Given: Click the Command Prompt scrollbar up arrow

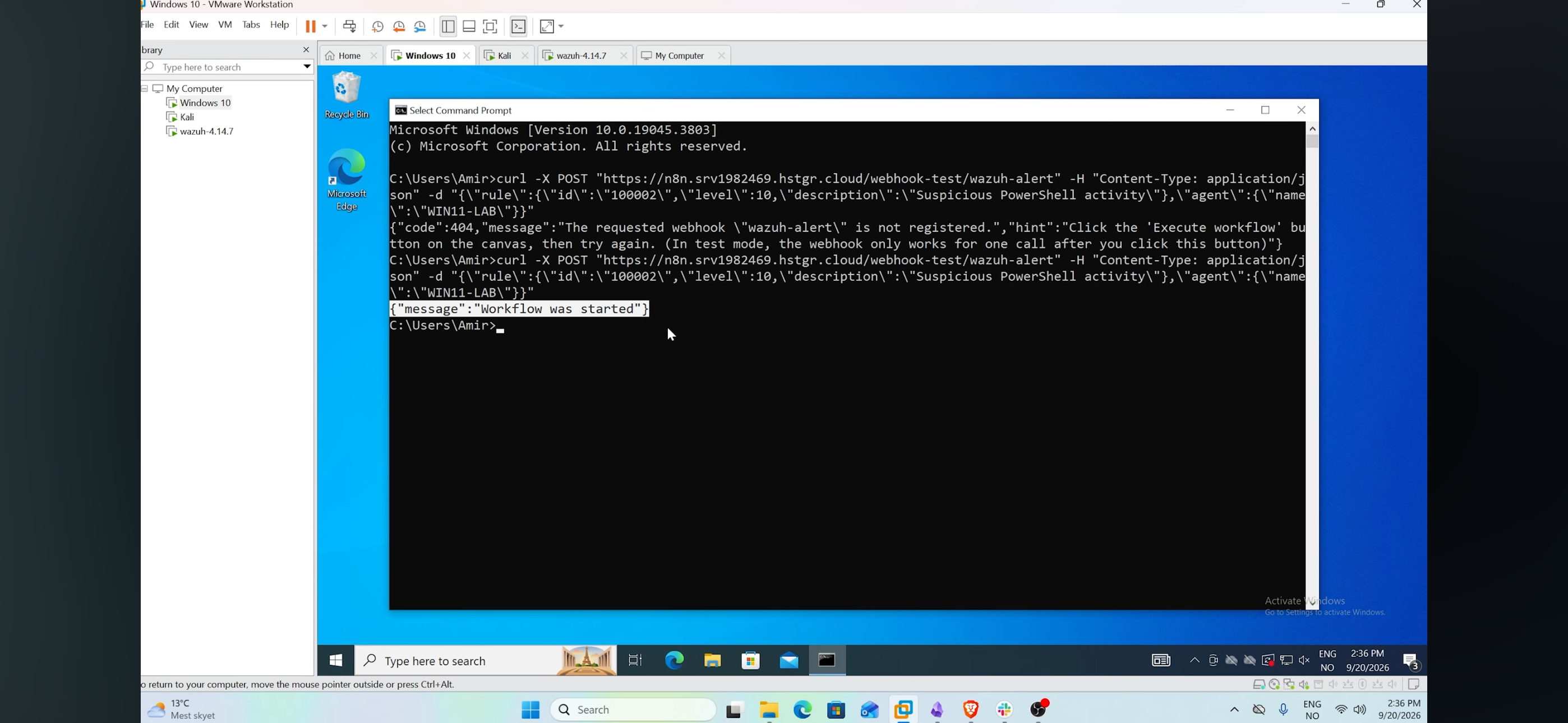Looking at the screenshot, I should [1312, 128].
